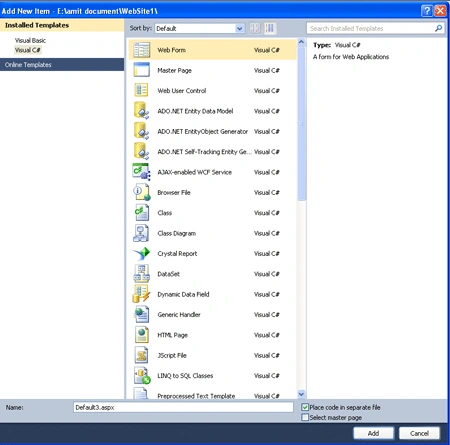Click the template list scrollbar thumb
Screen dimensions: 450x445
tap(301, 124)
